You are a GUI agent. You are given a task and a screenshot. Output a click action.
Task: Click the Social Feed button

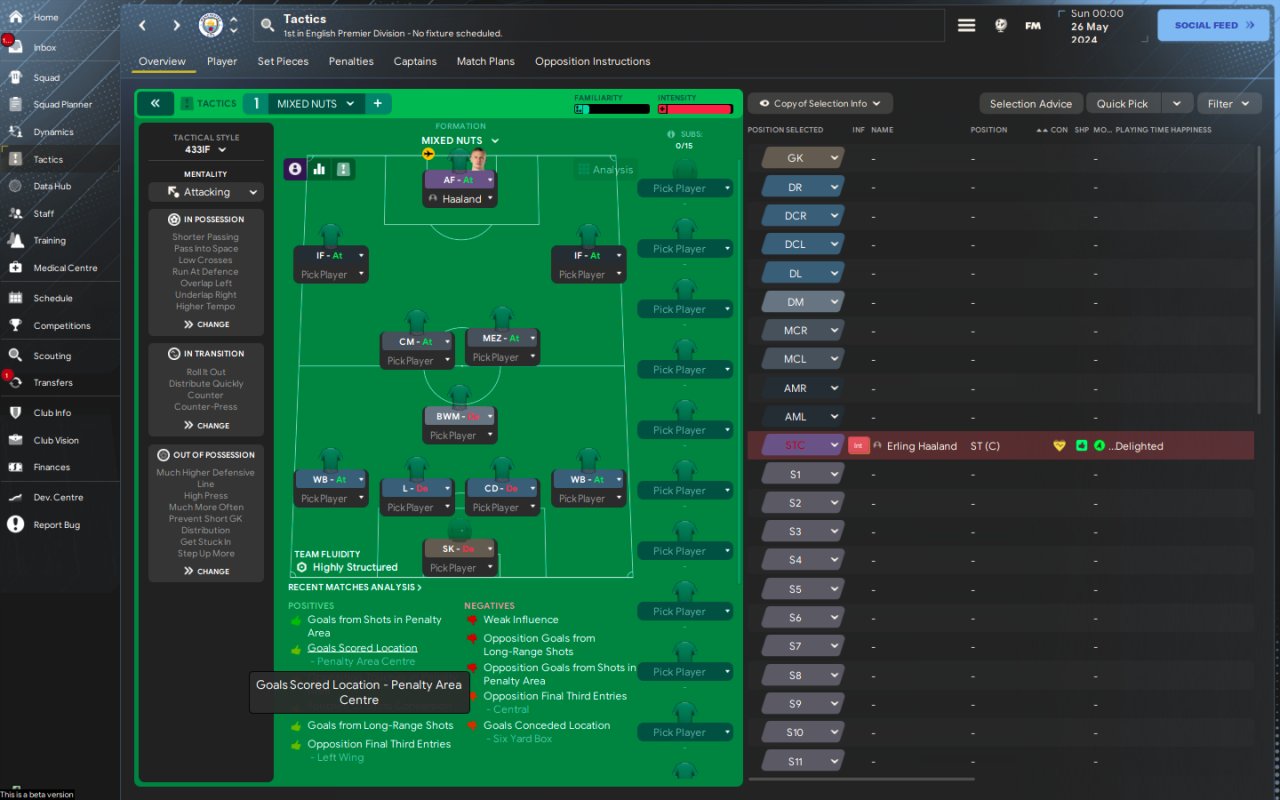pos(1213,25)
